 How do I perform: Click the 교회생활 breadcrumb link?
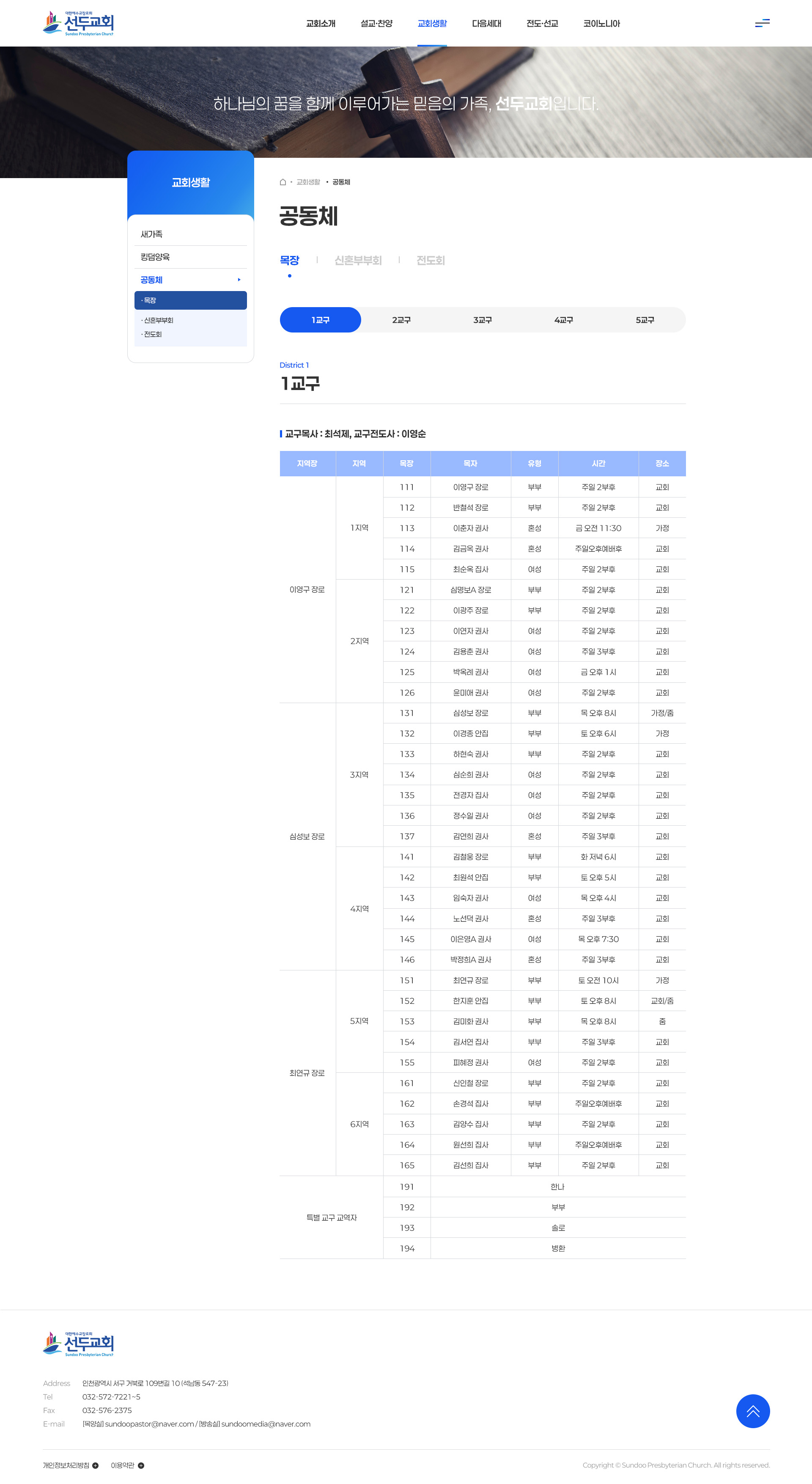point(308,182)
